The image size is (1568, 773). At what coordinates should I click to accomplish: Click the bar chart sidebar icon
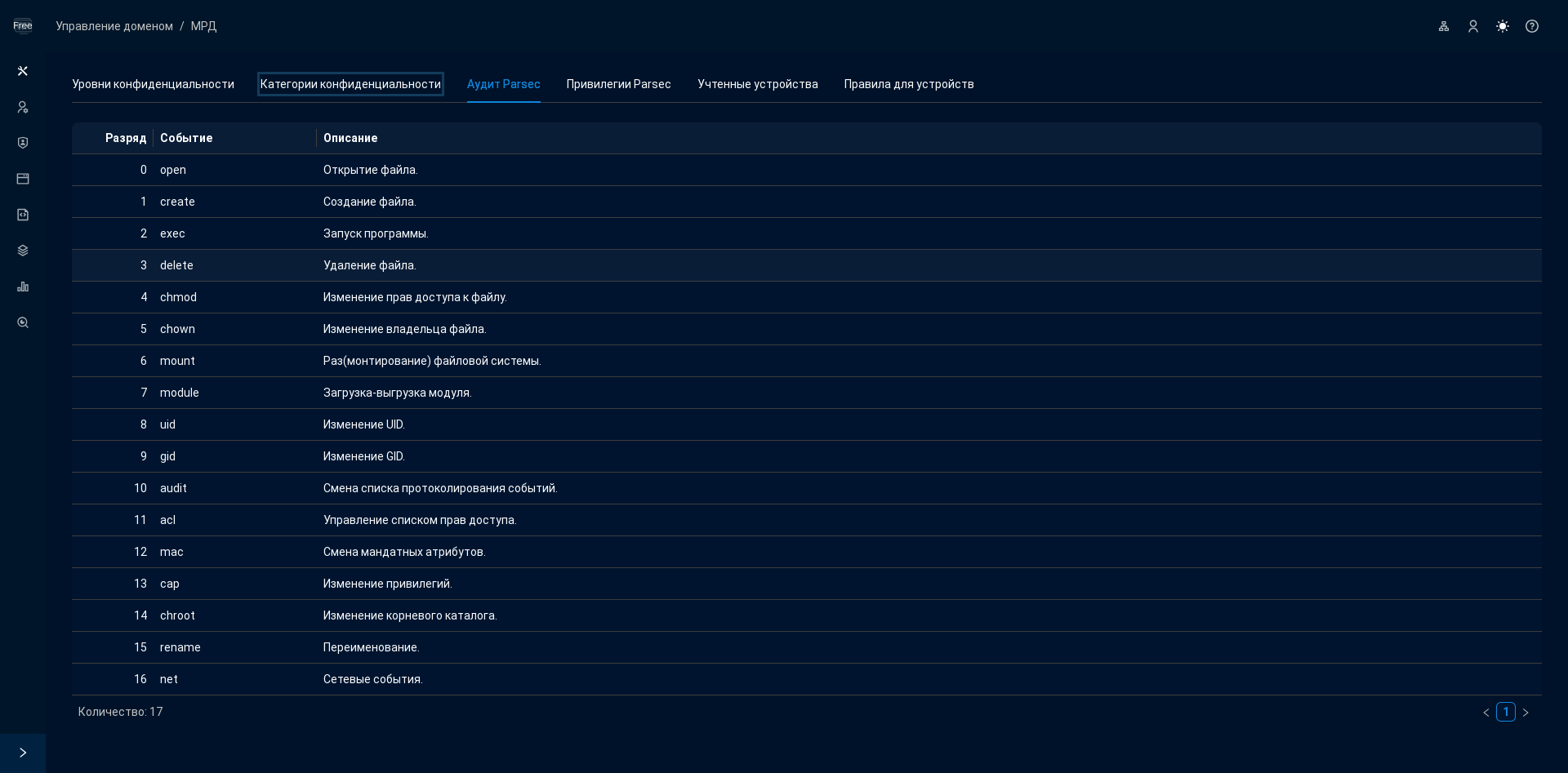pyautogui.click(x=23, y=287)
